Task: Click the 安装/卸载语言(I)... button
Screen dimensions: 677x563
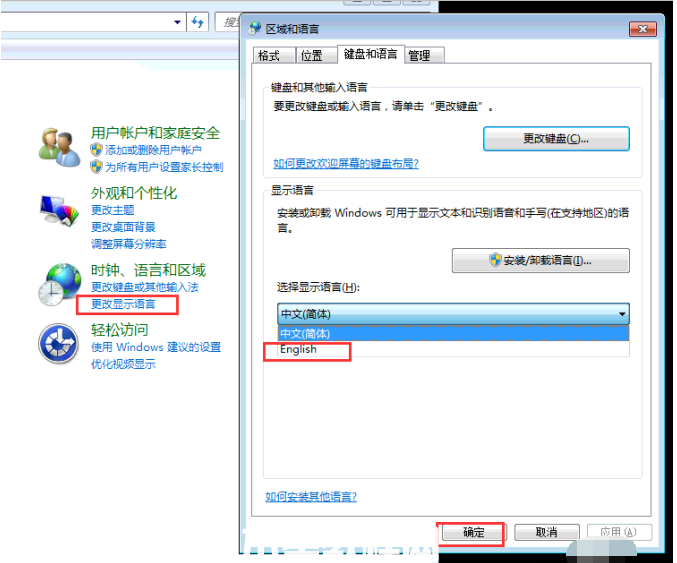Action: [x=541, y=260]
